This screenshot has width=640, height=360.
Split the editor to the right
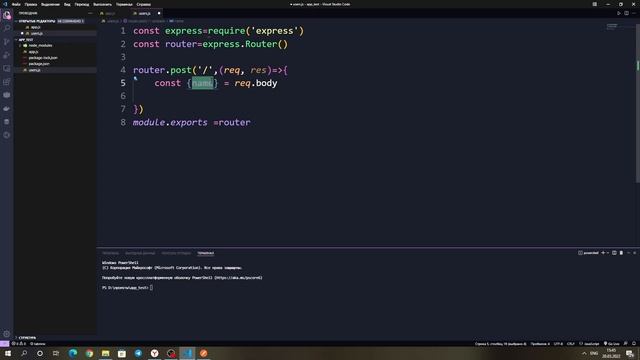[x=627, y=13]
